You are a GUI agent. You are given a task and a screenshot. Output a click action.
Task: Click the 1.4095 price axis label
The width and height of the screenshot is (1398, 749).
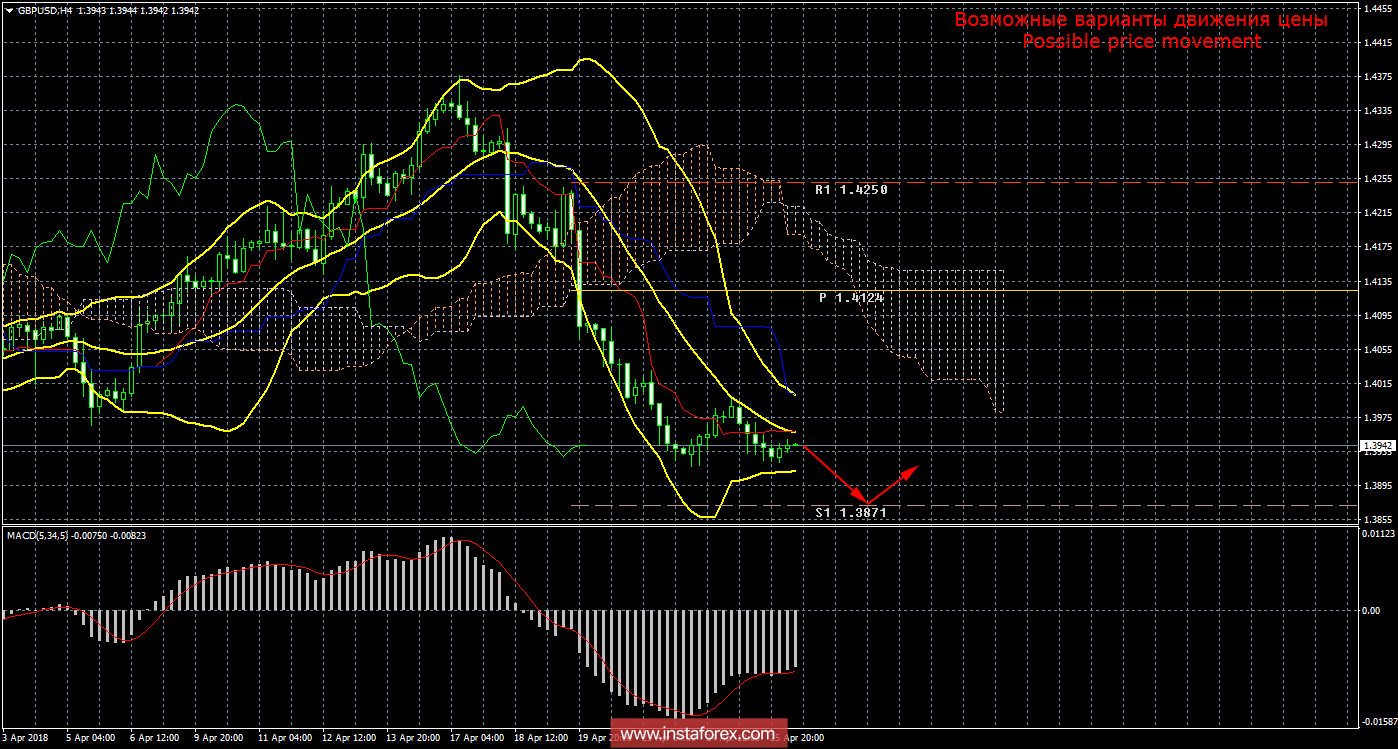pyautogui.click(x=1378, y=315)
